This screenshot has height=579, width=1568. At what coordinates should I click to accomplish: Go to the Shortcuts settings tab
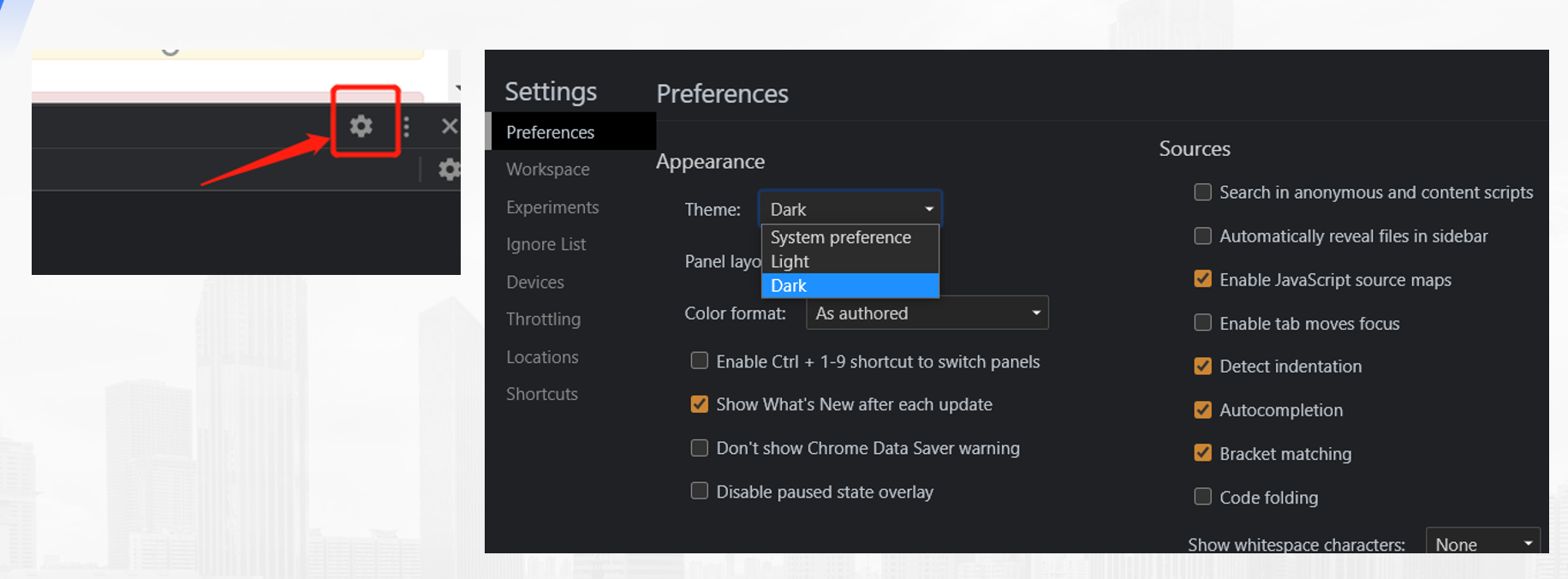click(542, 394)
